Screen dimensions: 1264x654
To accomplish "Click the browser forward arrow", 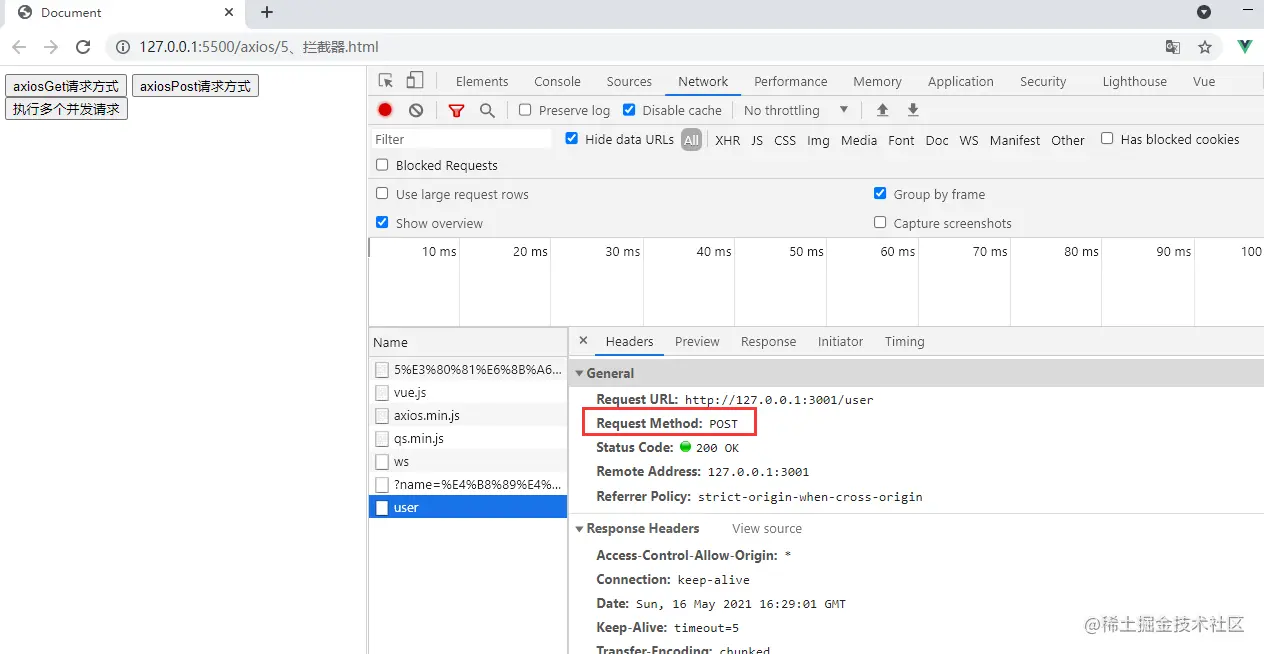I will (x=51, y=47).
